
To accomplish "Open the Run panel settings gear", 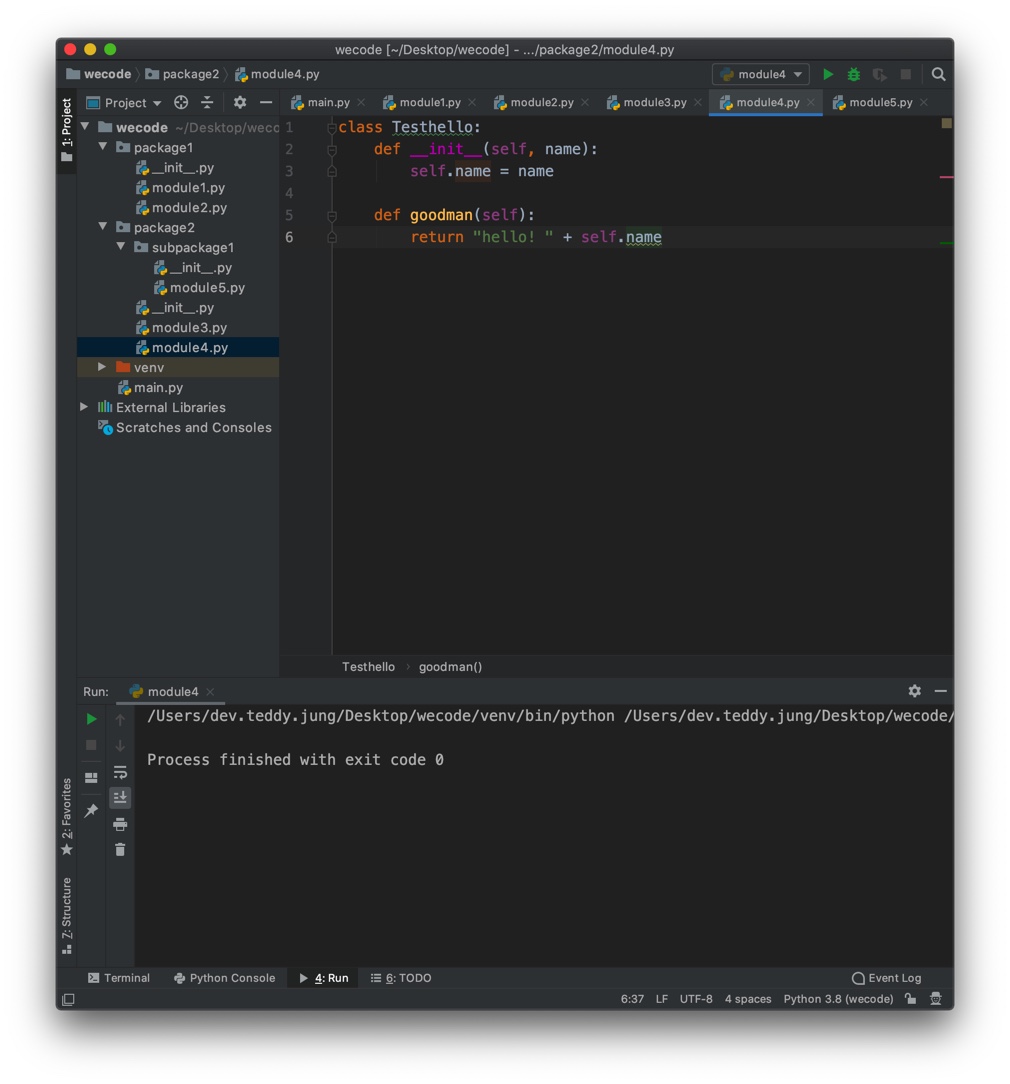I will [x=914, y=691].
